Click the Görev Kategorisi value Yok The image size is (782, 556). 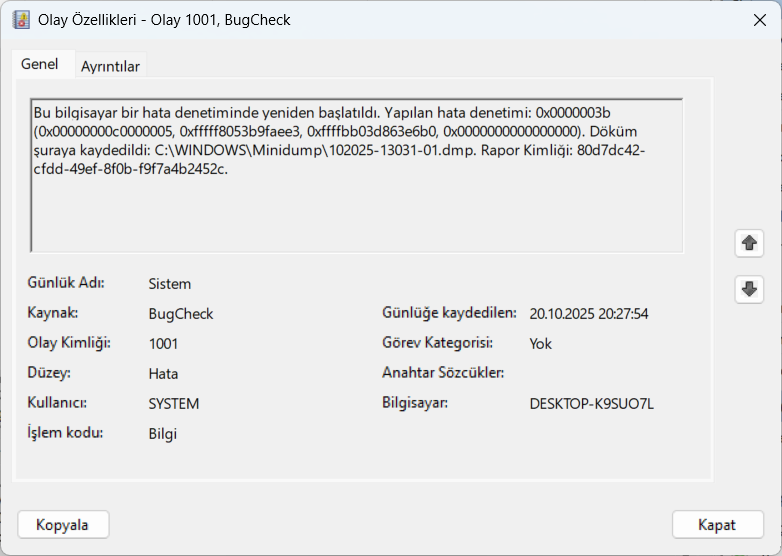pos(541,344)
